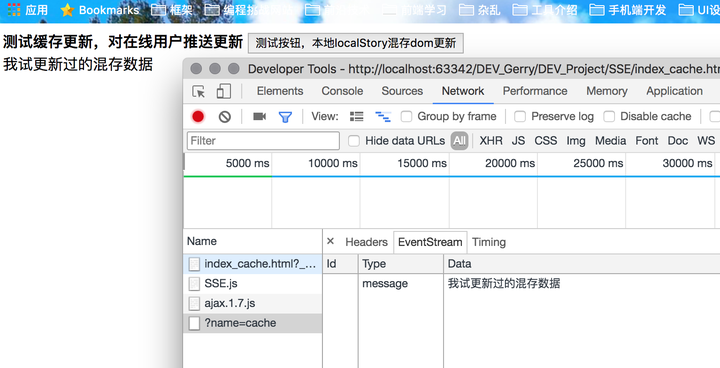Close the request details pane with the X

(330, 241)
